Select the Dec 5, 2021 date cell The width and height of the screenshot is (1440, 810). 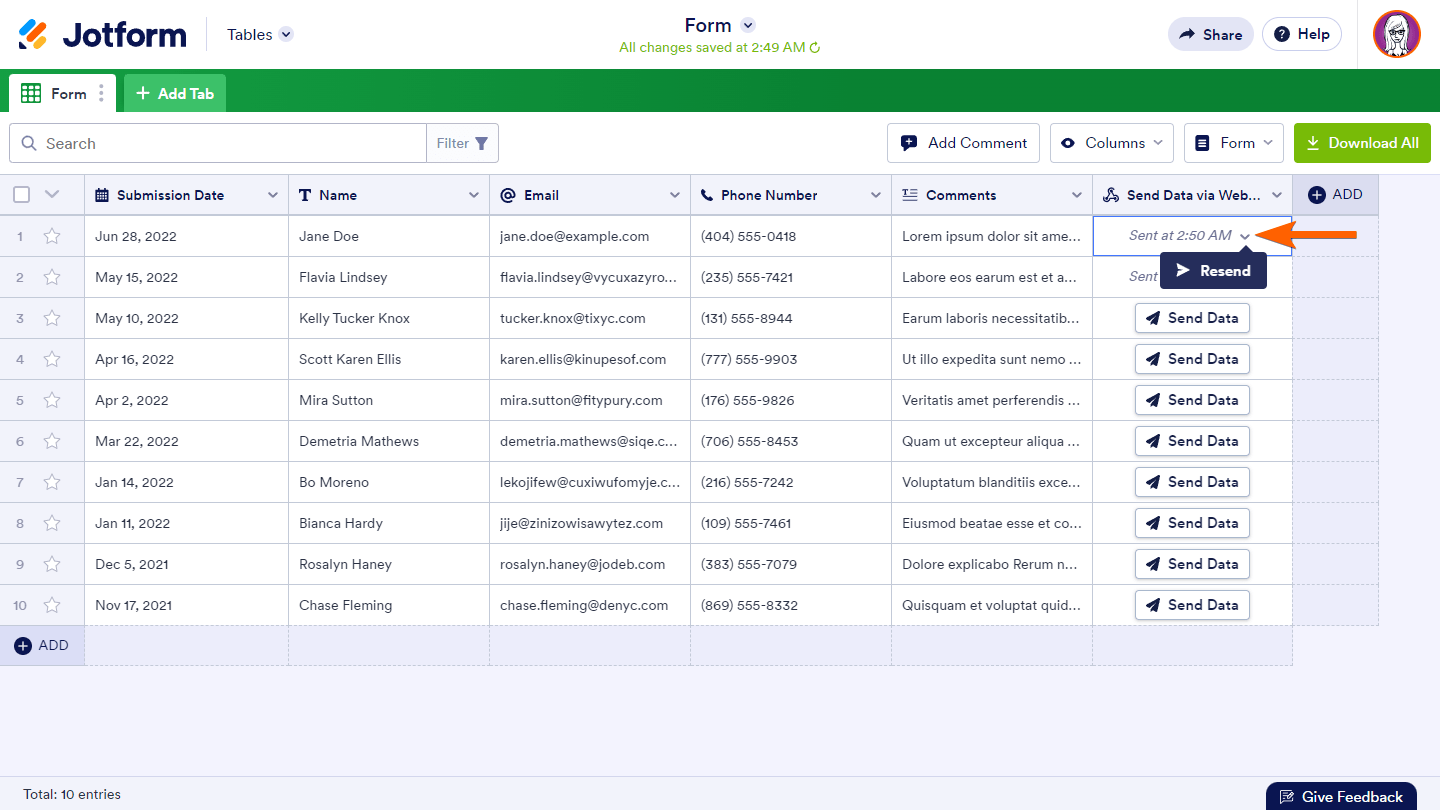(187, 564)
